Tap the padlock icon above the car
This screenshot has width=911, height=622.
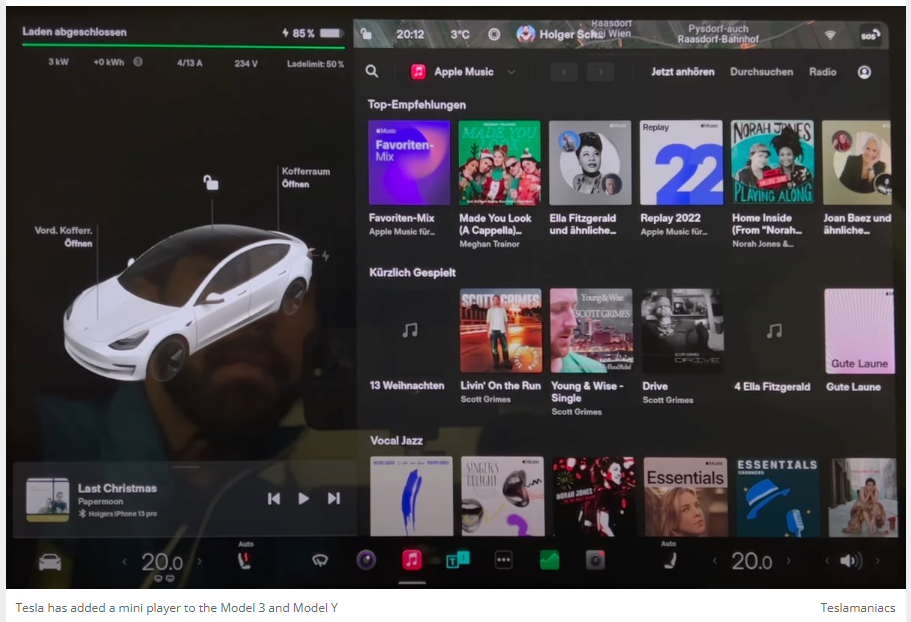tap(210, 182)
